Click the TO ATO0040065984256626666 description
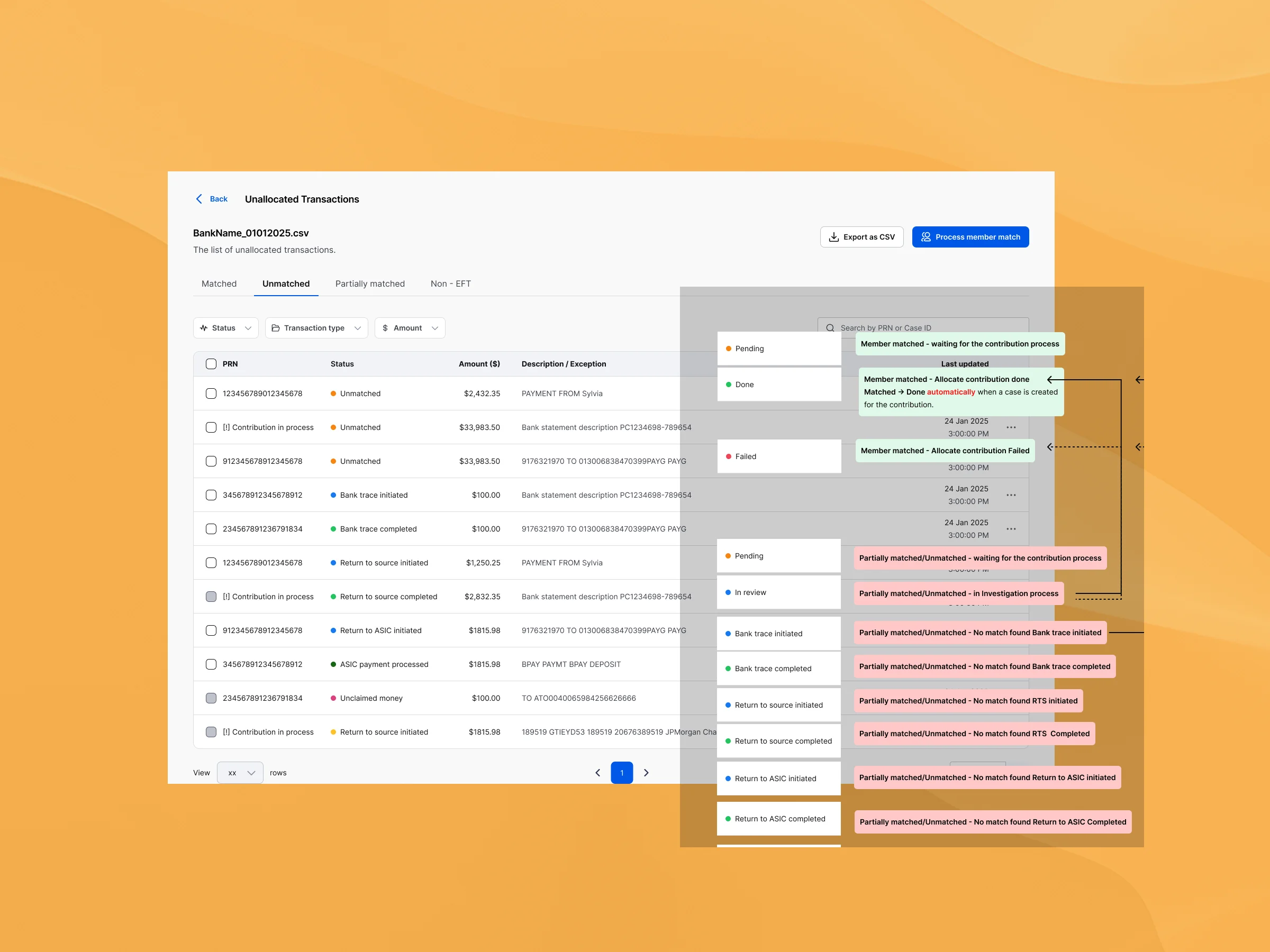This screenshot has height=952, width=1270. [579, 698]
